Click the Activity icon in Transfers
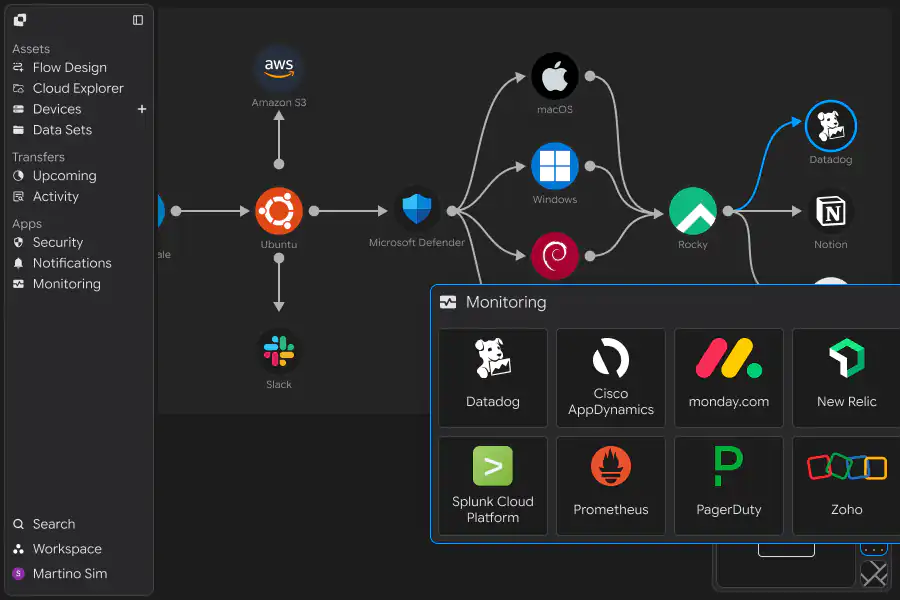 [18, 196]
